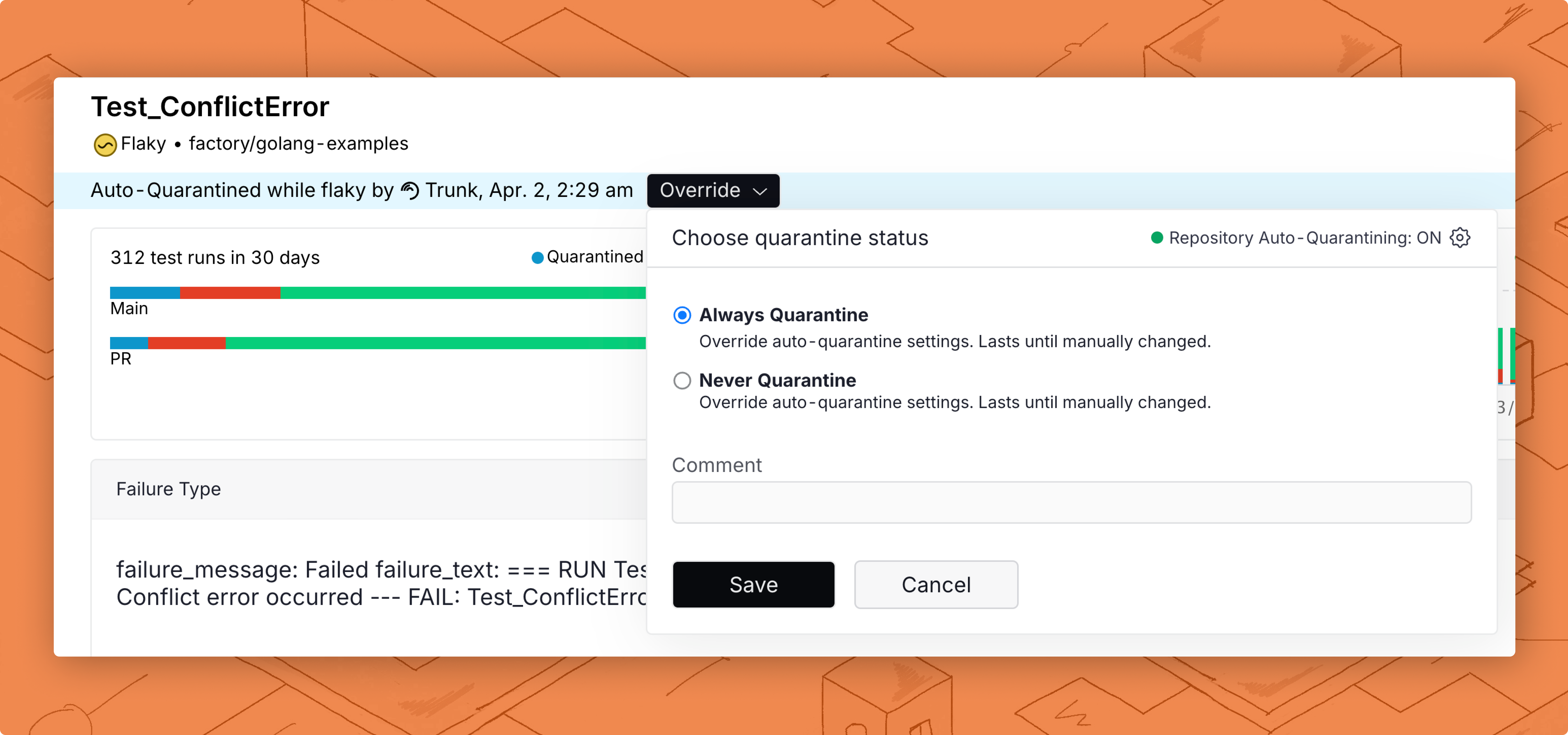This screenshot has width=1568, height=735.
Task: Open the Override dropdown
Action: (712, 190)
